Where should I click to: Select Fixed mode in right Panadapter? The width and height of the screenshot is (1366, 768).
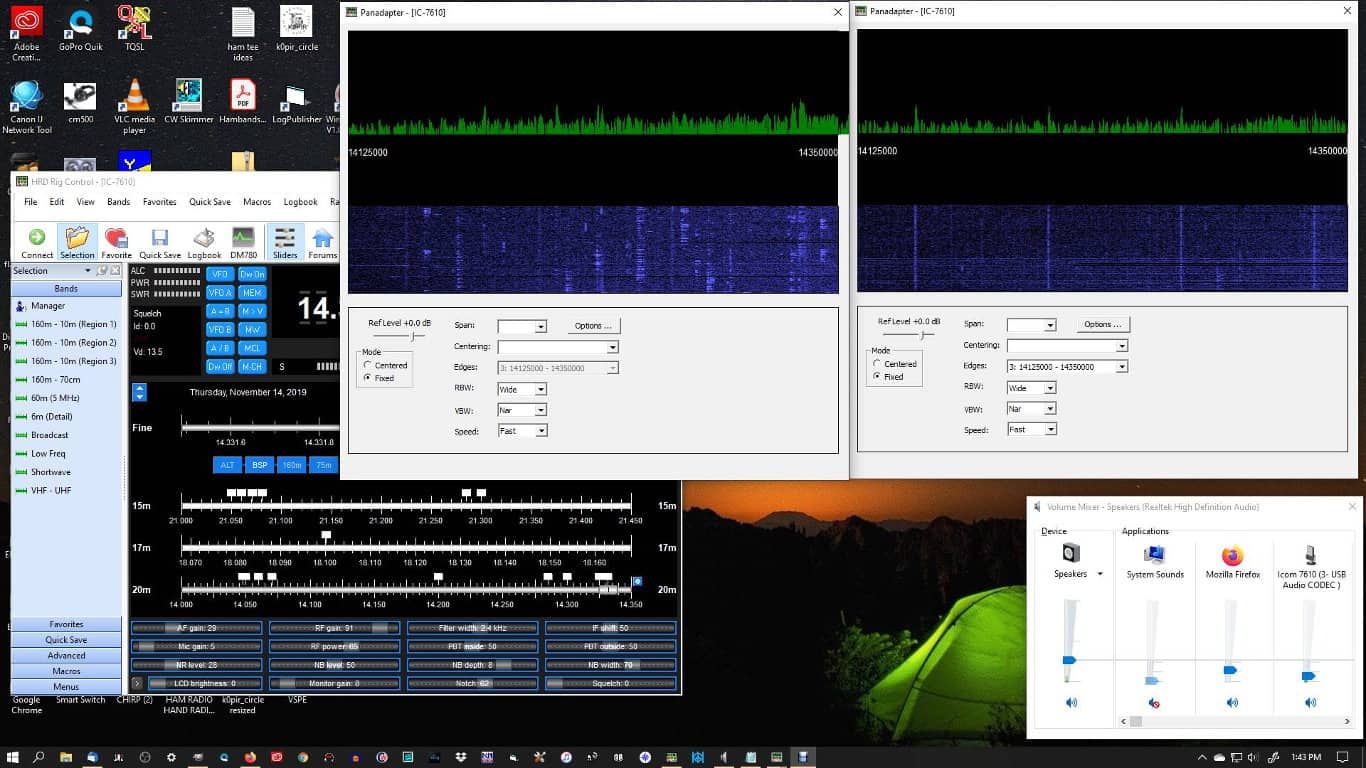click(888, 377)
